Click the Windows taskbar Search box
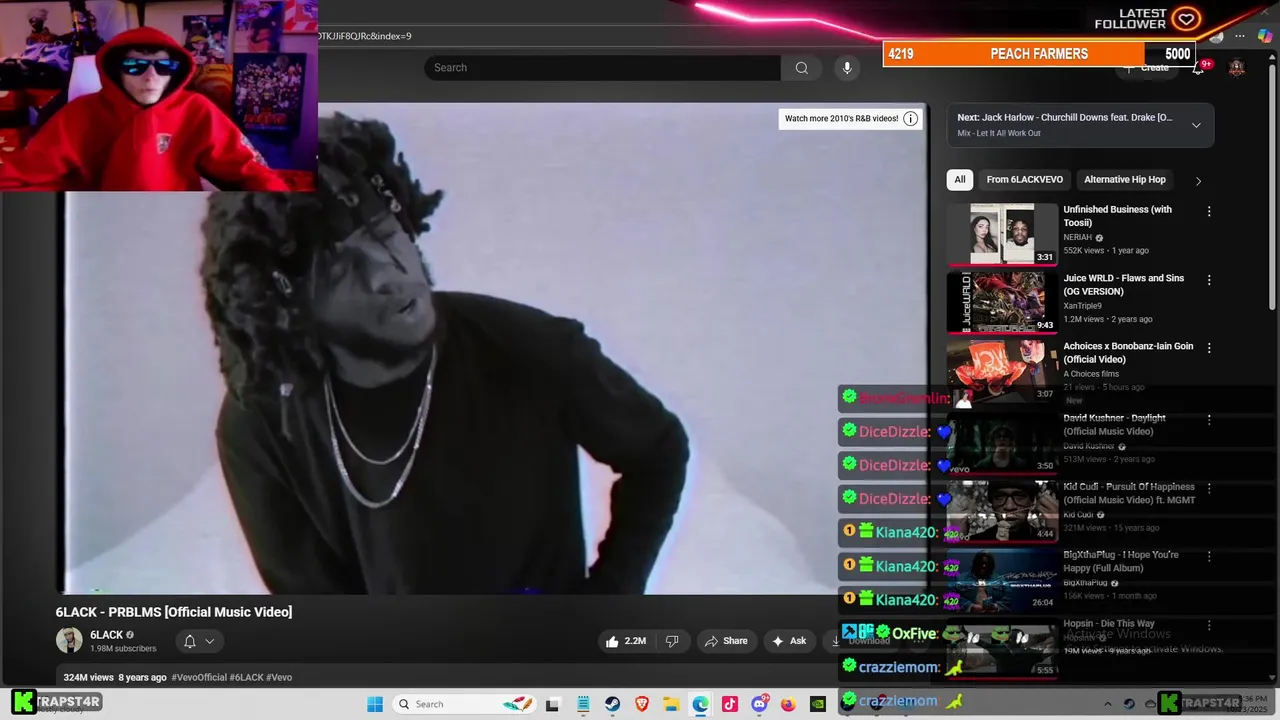Viewport: 1280px width, 720px height. [463, 704]
